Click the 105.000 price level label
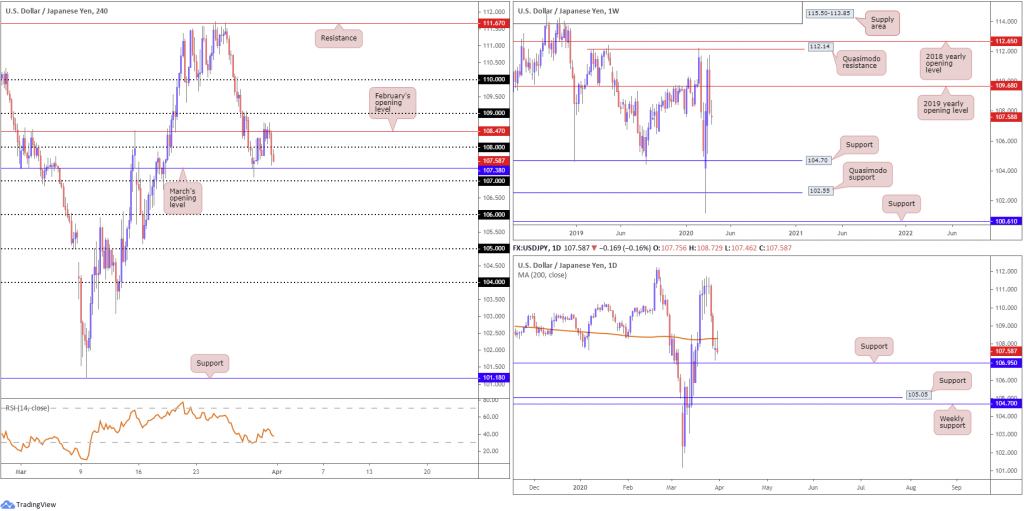This screenshot has height=511, width=1024. tap(492, 248)
